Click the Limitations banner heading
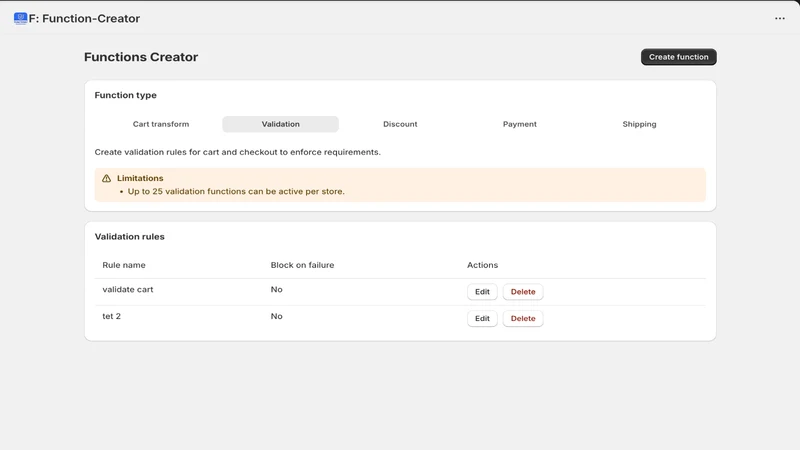Screen dimensions: 800x450 pos(140,178)
